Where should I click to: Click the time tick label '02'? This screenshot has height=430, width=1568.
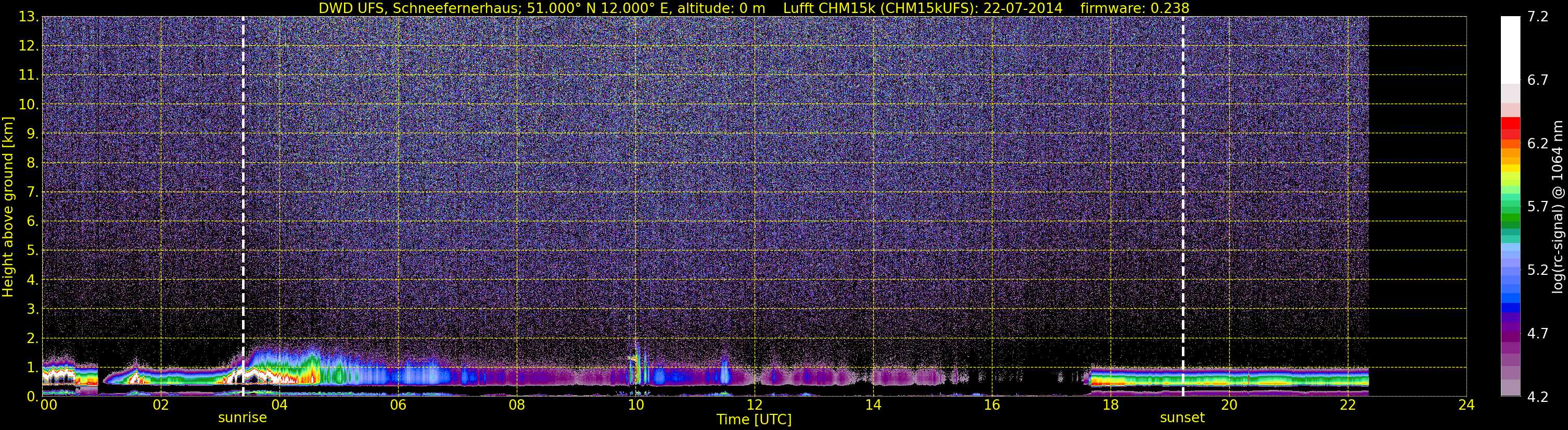point(160,406)
